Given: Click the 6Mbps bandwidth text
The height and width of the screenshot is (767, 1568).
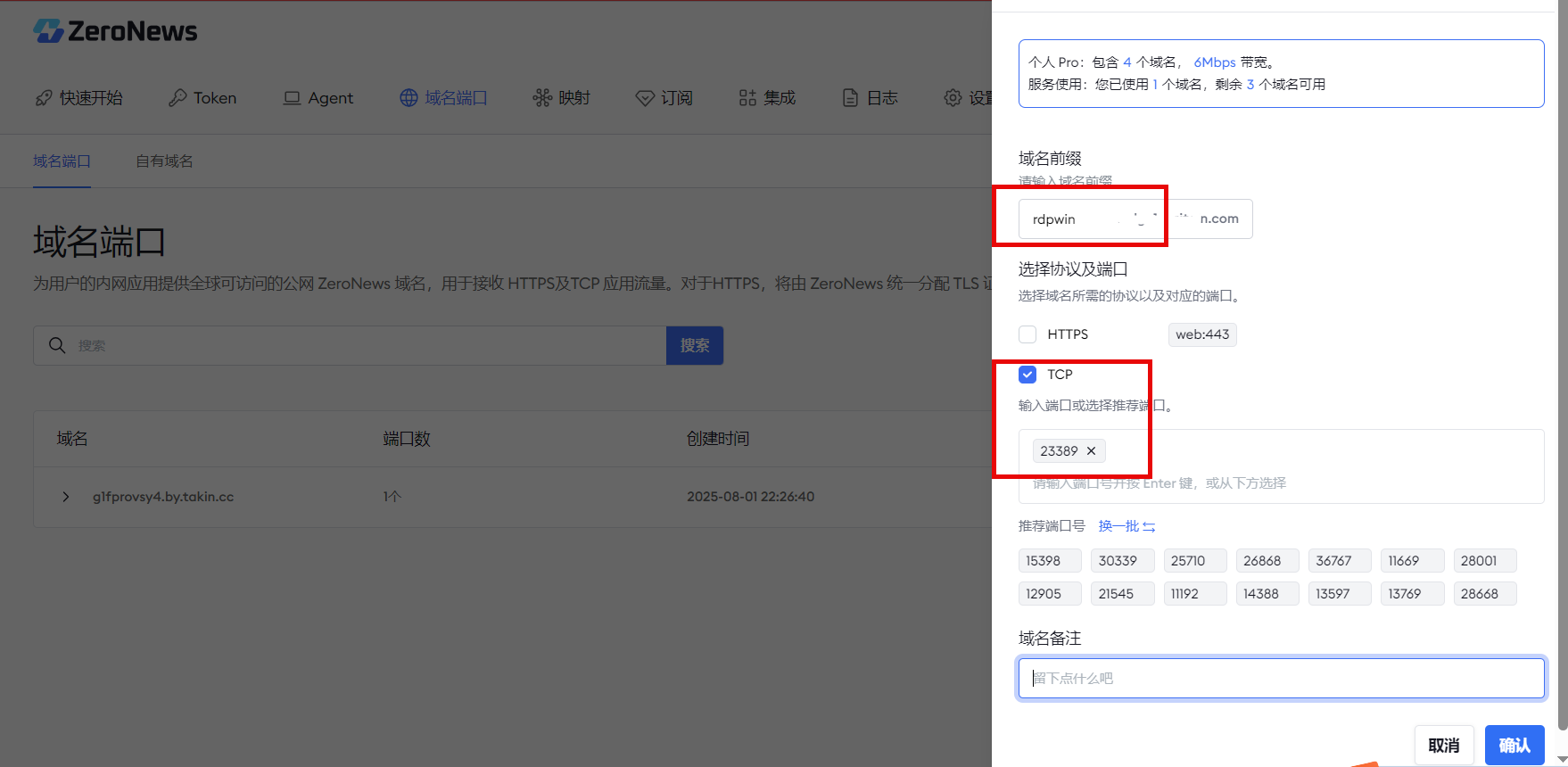Looking at the screenshot, I should click(x=1215, y=62).
